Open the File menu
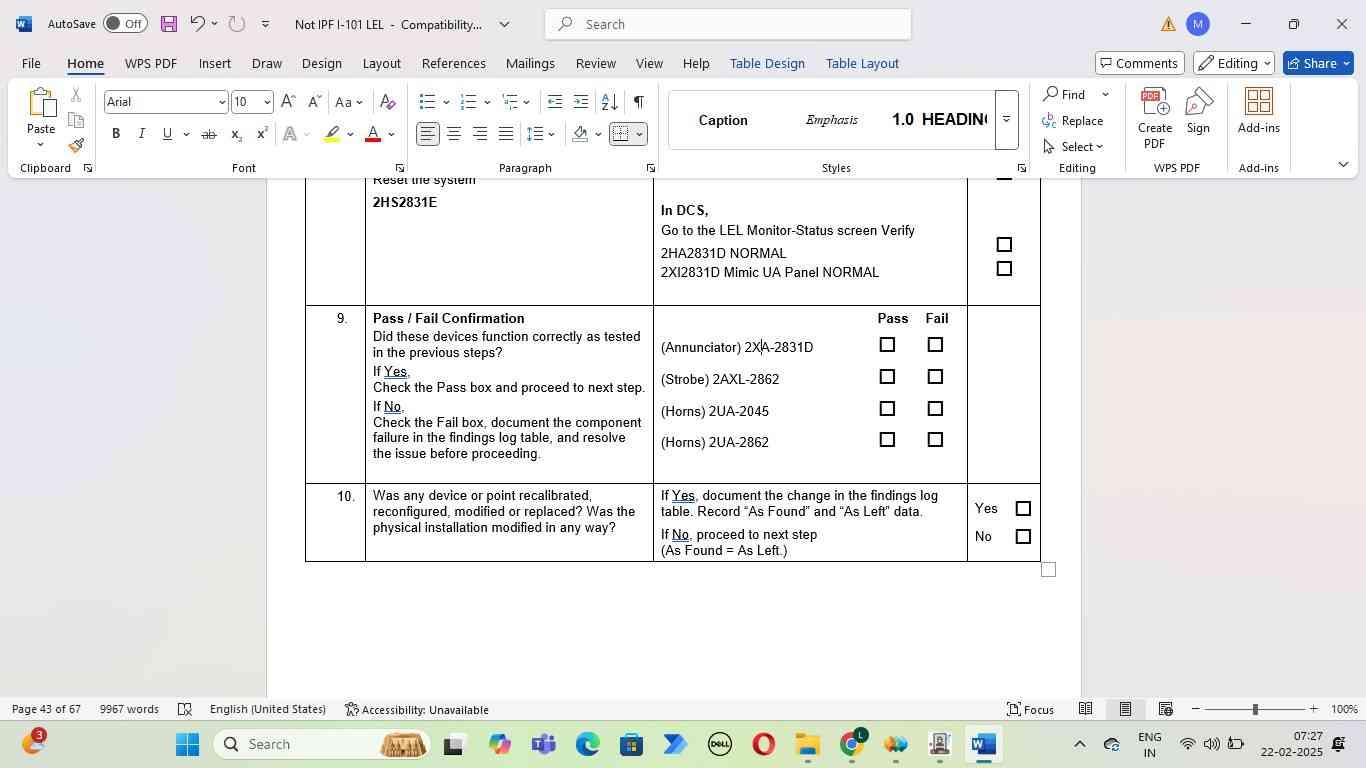This screenshot has width=1366, height=768. point(31,63)
